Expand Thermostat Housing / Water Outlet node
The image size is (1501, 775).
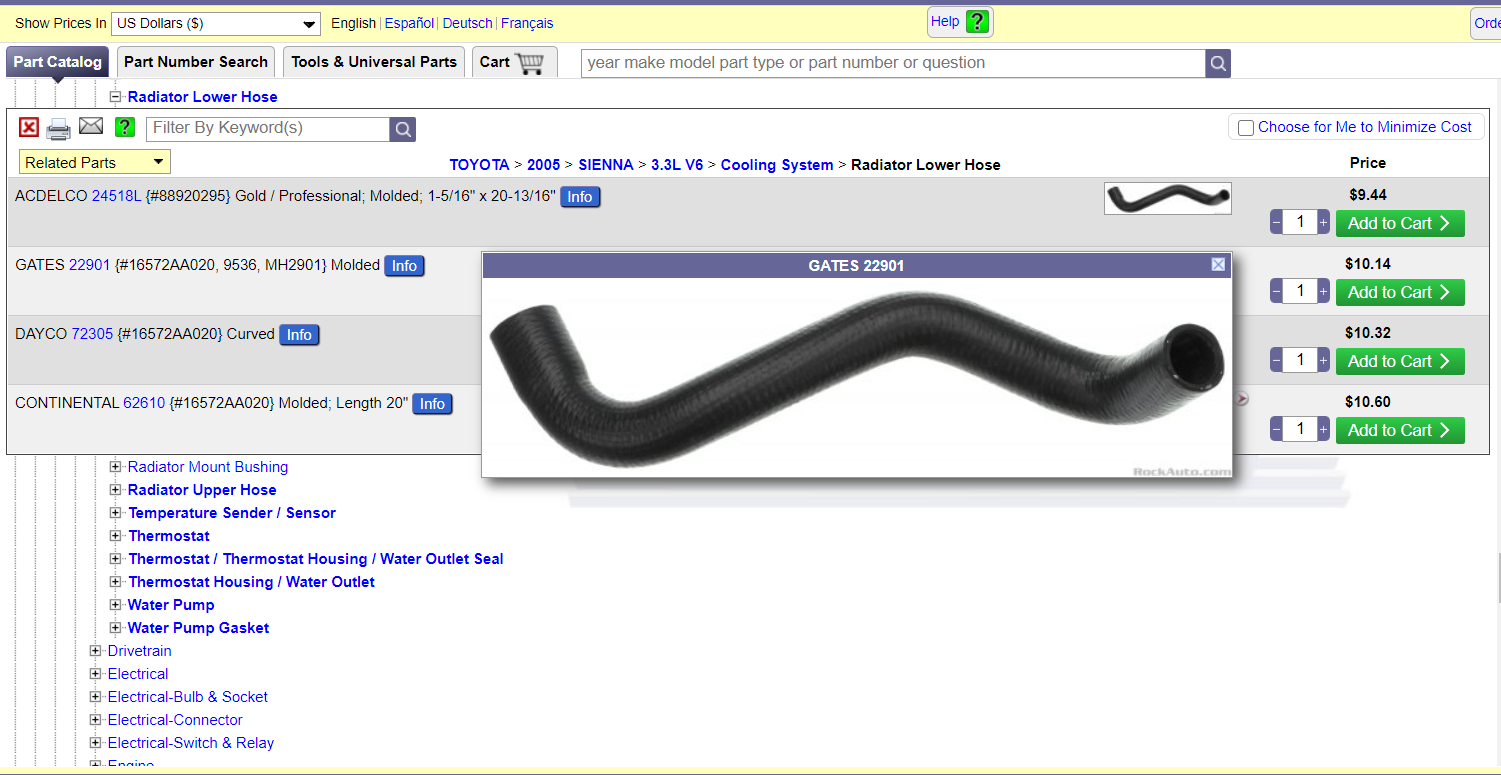coord(115,582)
